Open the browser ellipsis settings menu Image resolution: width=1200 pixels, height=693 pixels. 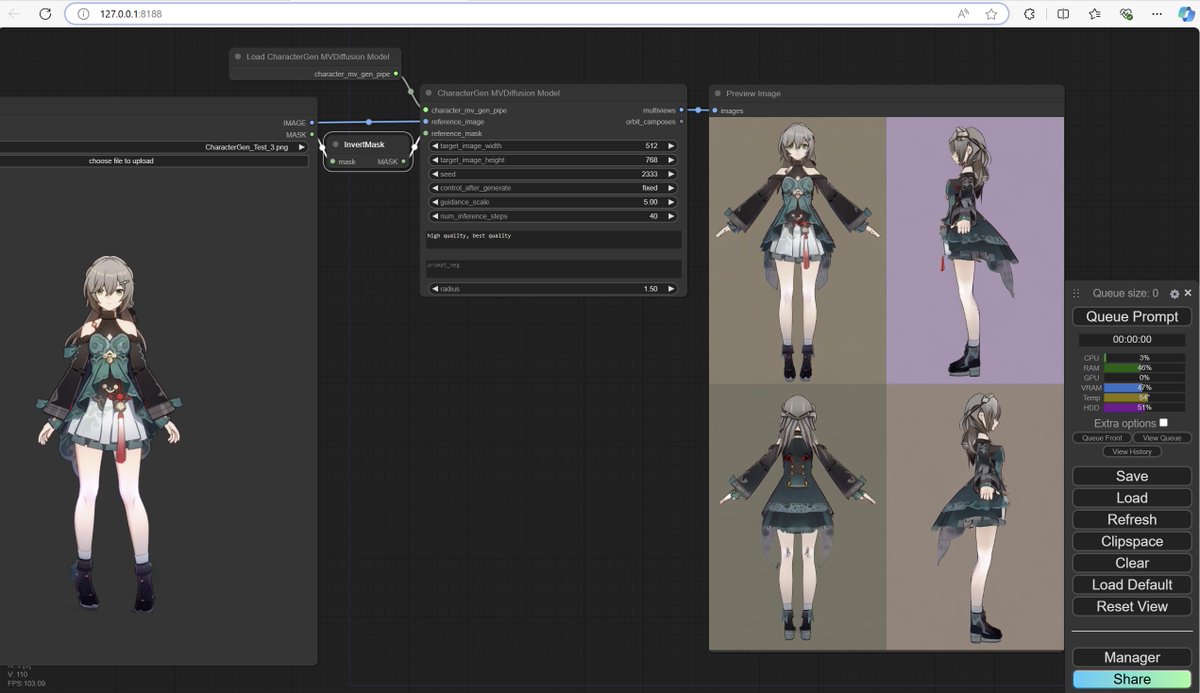click(1156, 15)
